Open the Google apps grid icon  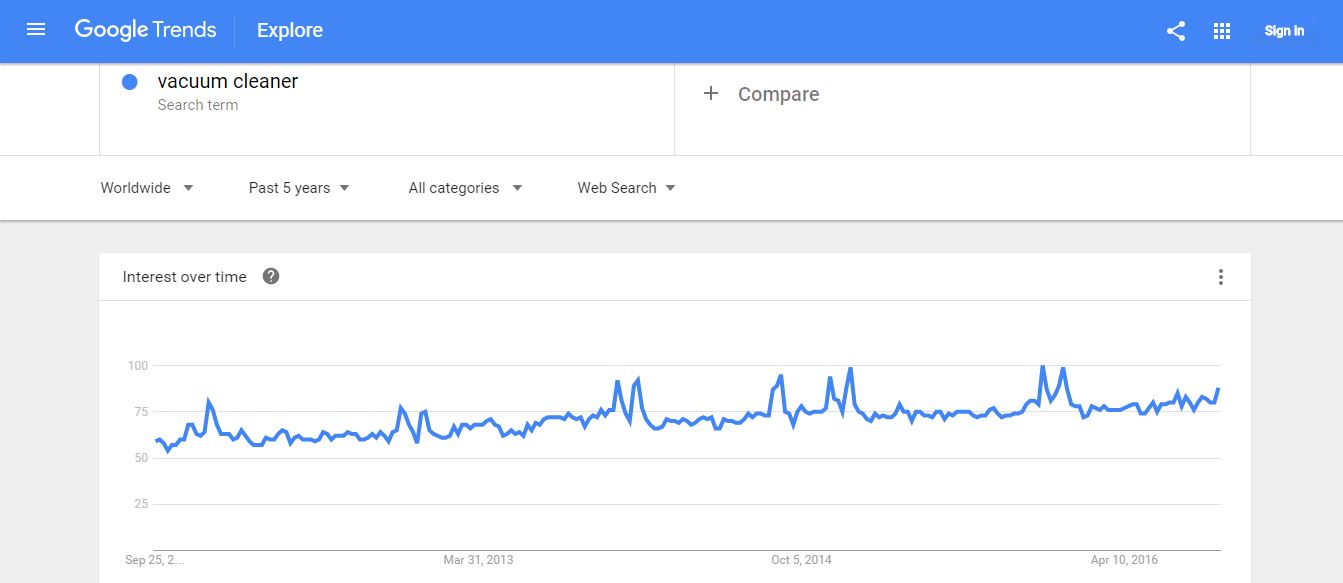(1221, 31)
